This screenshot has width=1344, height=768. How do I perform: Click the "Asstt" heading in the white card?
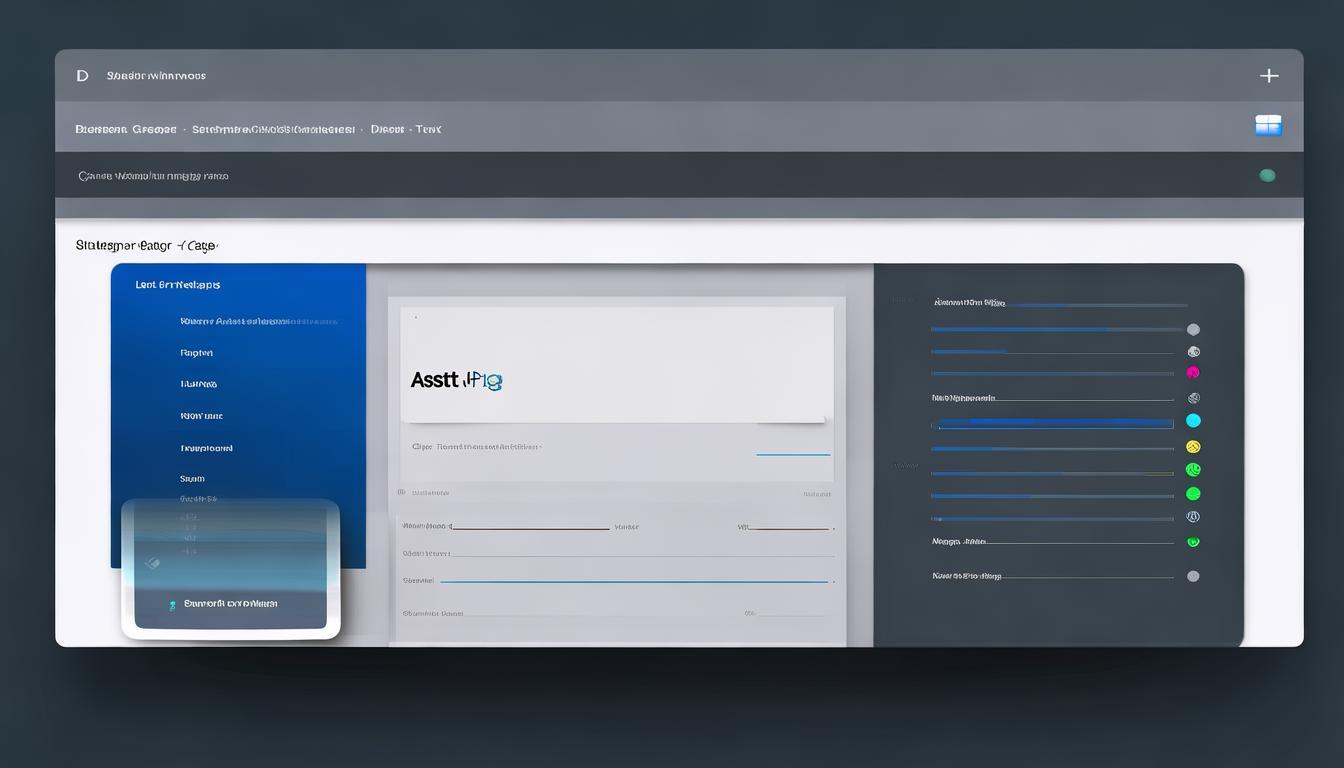point(435,380)
